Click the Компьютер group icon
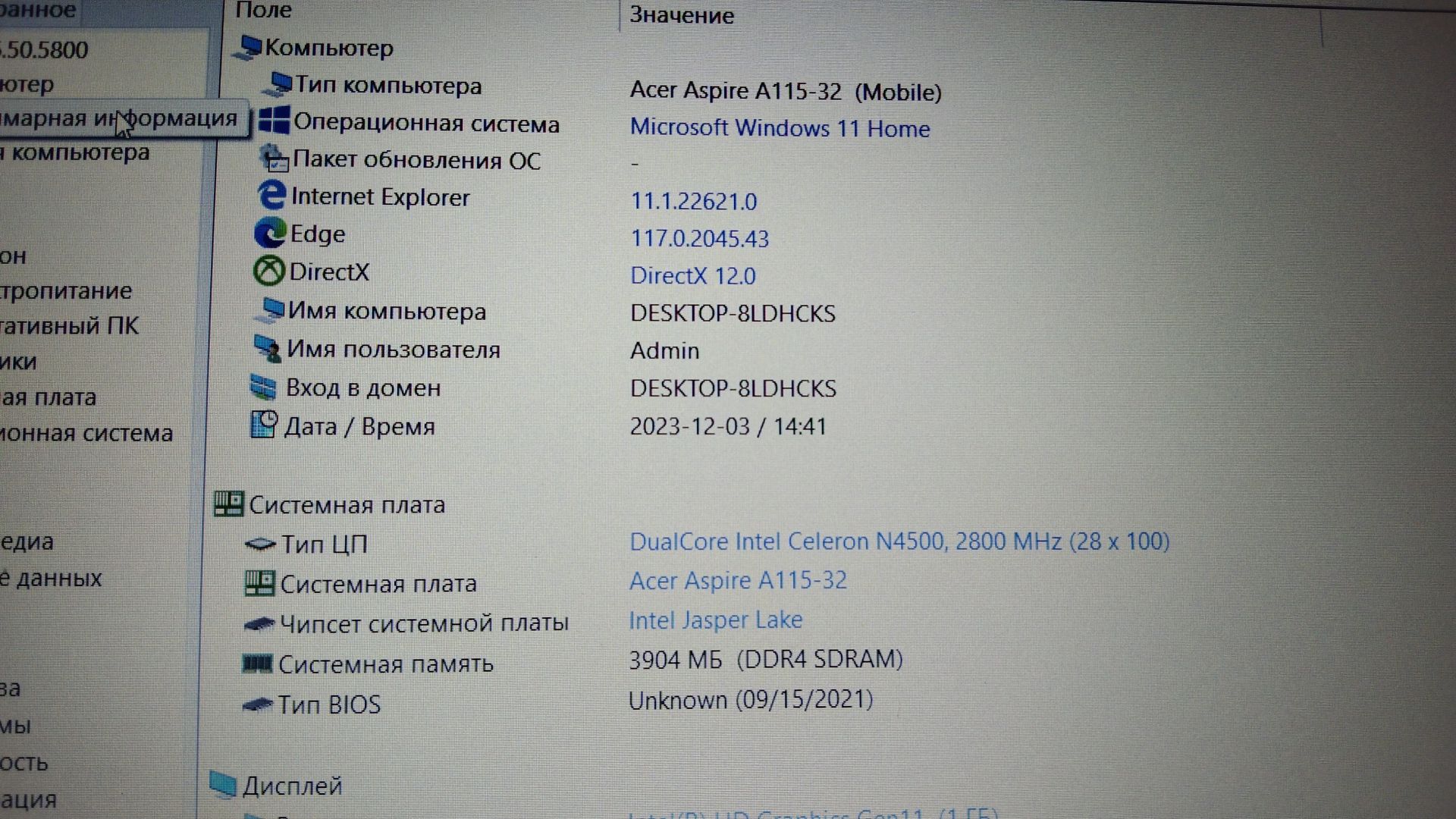 (248, 47)
